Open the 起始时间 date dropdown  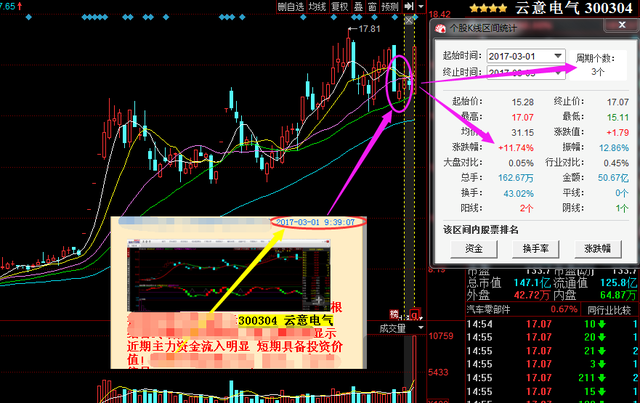click(558, 56)
